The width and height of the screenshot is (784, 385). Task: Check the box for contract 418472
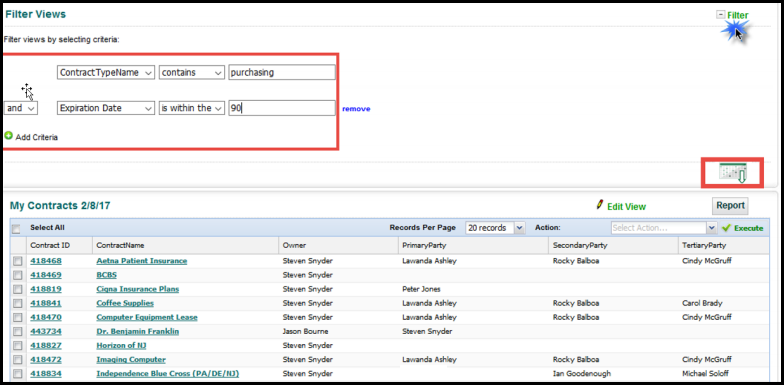click(18, 360)
